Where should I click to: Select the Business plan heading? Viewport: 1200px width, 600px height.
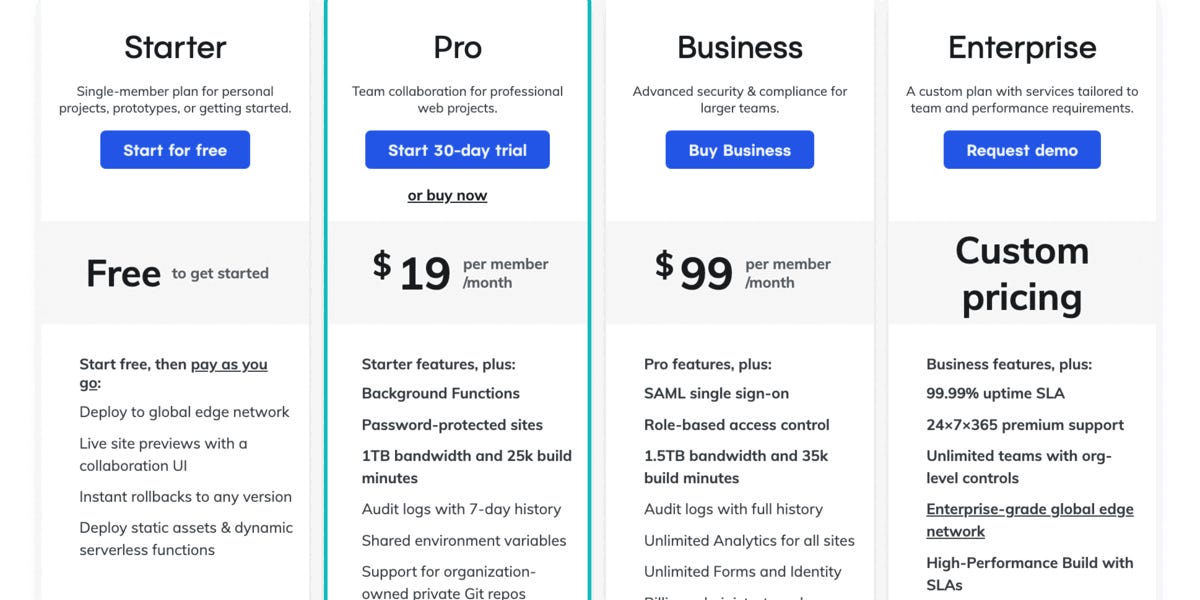click(x=739, y=46)
